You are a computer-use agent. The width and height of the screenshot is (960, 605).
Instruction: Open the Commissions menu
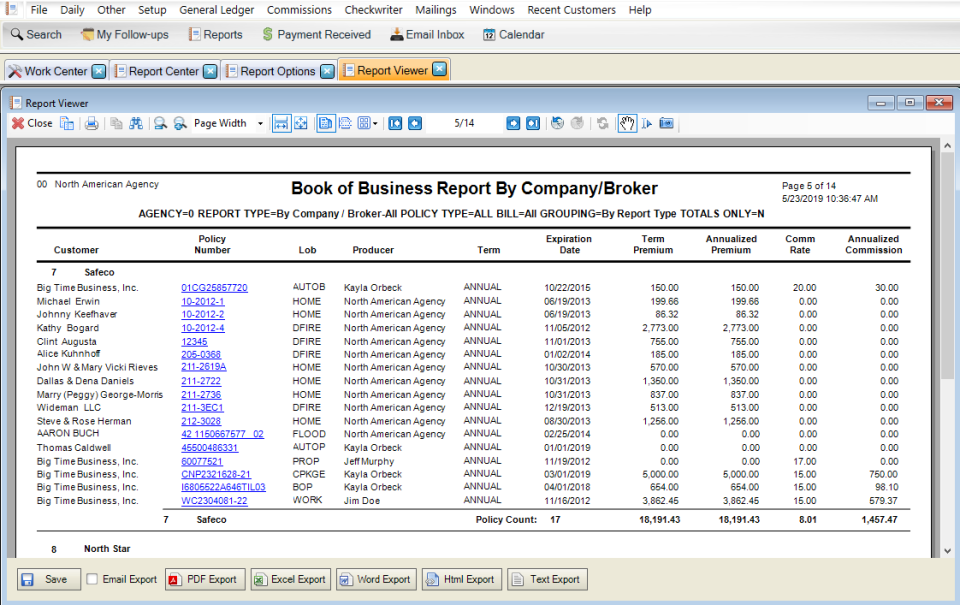coord(298,10)
